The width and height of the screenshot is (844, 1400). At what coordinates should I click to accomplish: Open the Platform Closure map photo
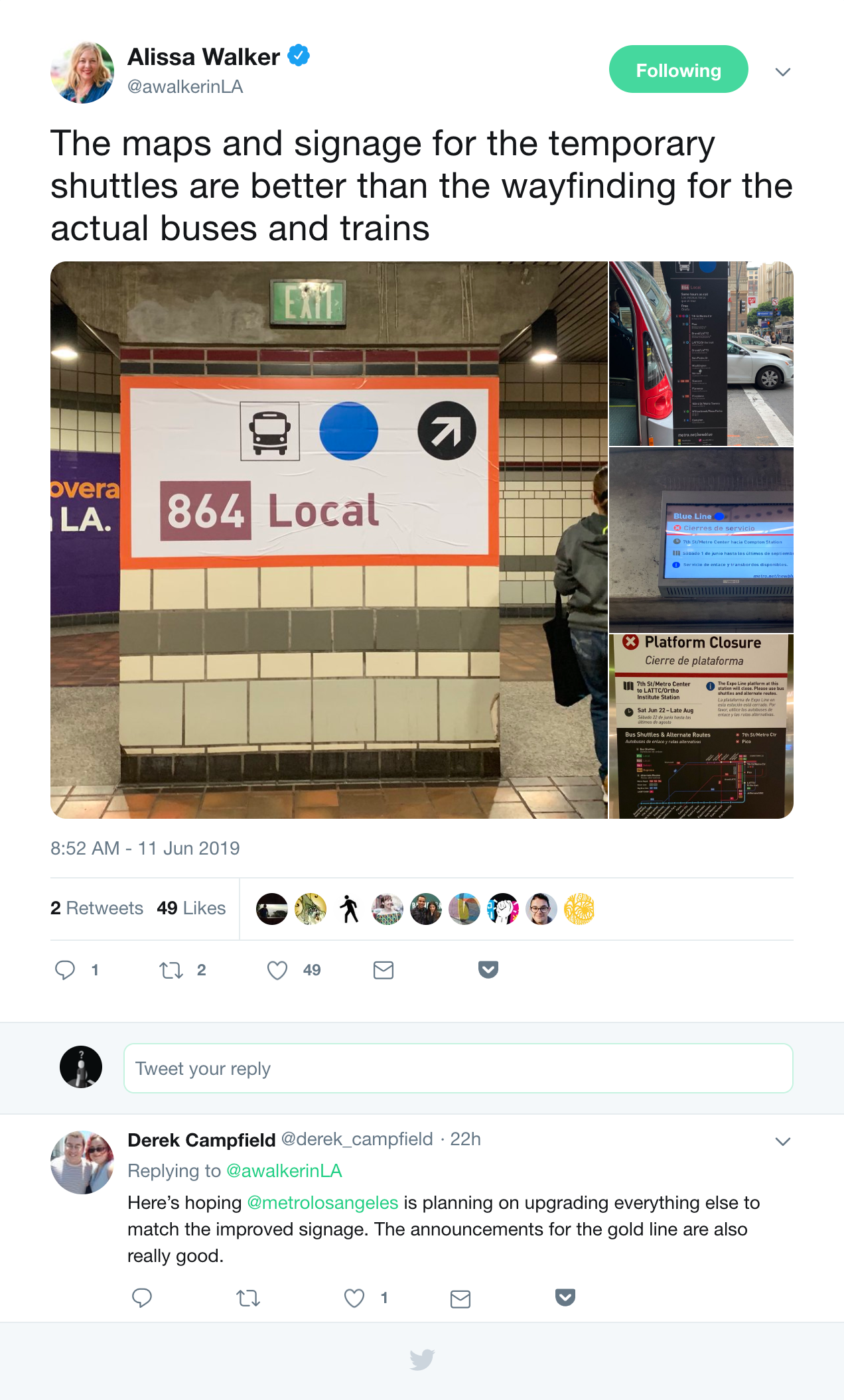point(701,727)
